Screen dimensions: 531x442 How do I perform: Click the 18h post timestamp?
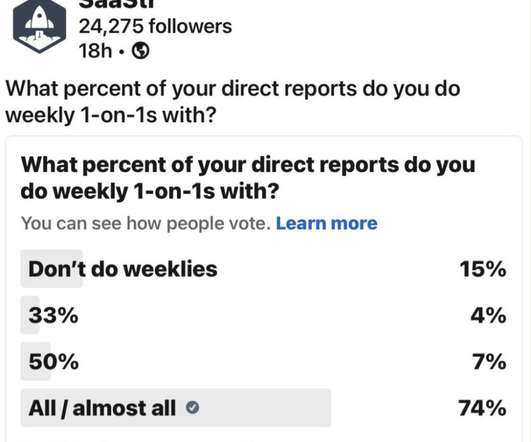coord(95,51)
